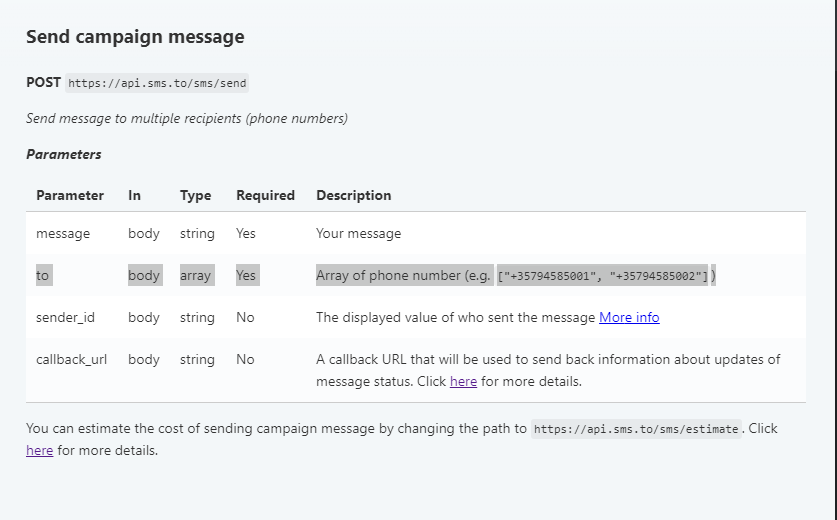This screenshot has width=837, height=520.
Task: Click the api.sms.to/sms/estimate URL code
Action: (636, 429)
